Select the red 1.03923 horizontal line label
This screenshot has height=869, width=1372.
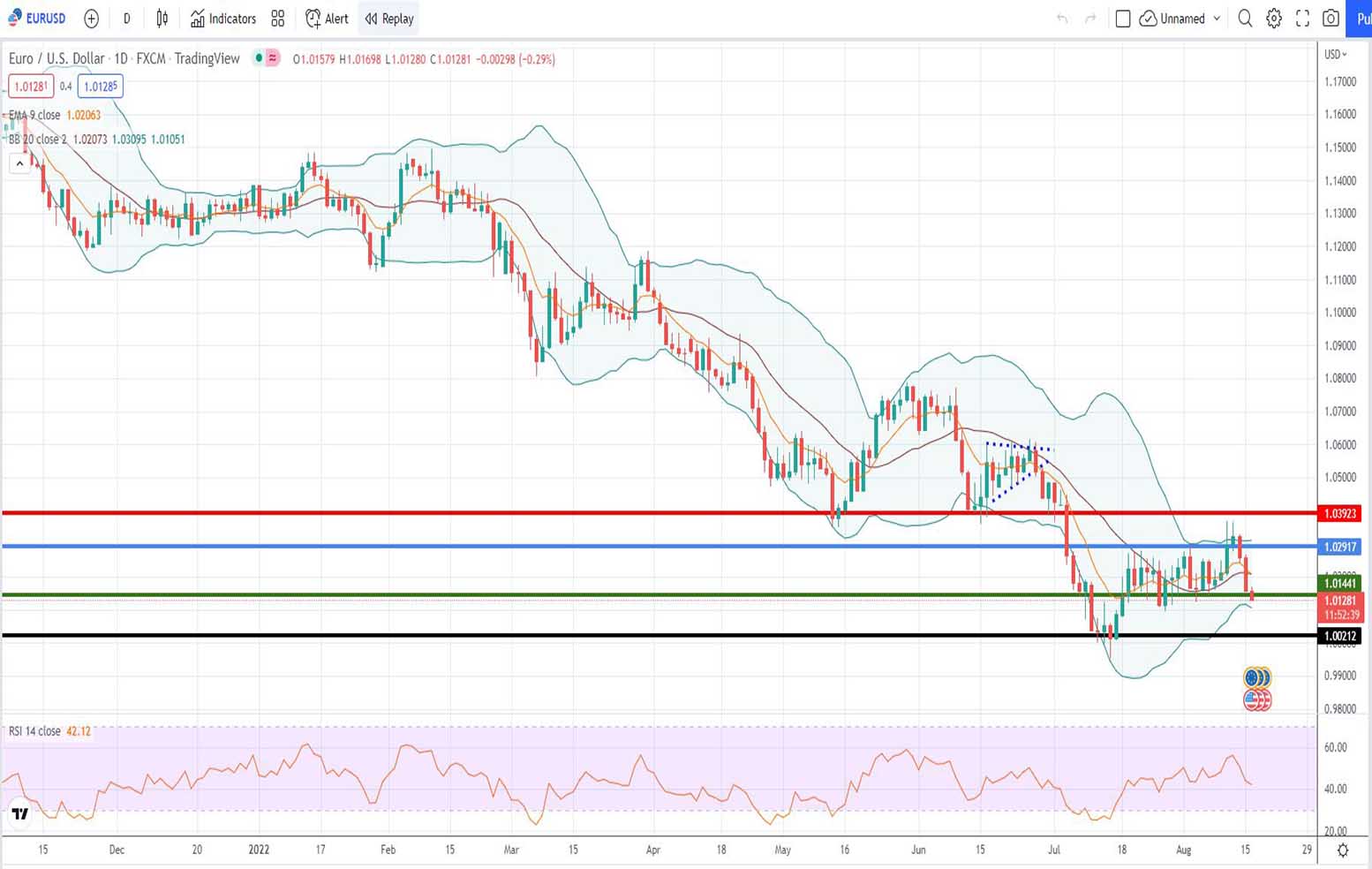(x=1339, y=513)
